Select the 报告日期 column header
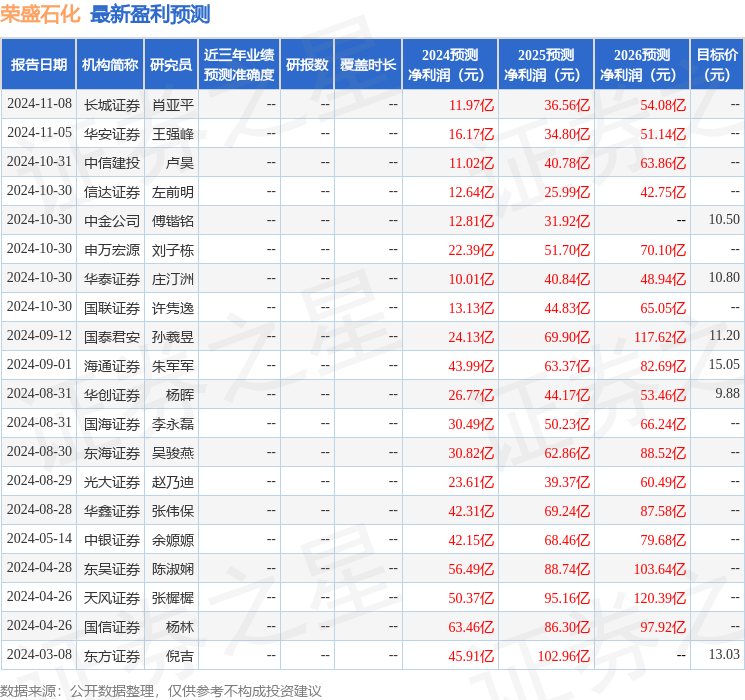Viewport: 745px width, 700px height. 38,65
